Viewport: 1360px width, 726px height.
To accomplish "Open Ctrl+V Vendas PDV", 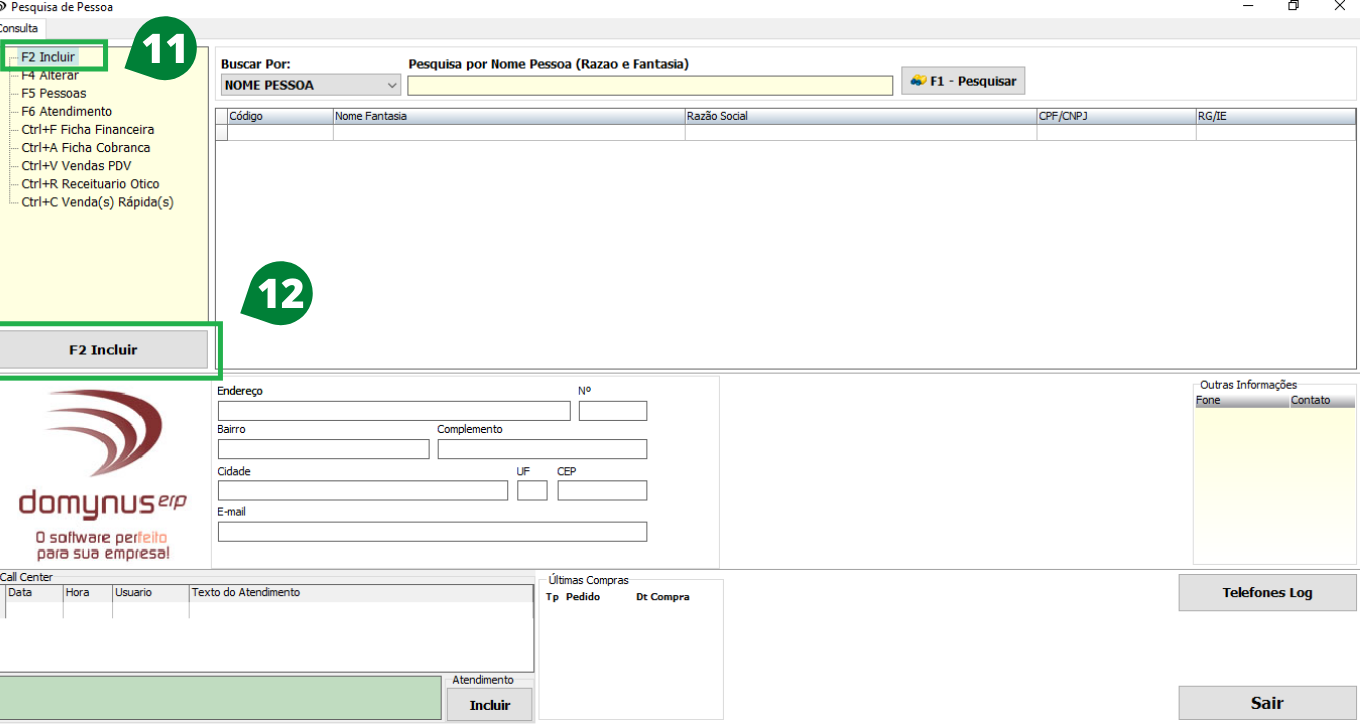I will coord(76,165).
